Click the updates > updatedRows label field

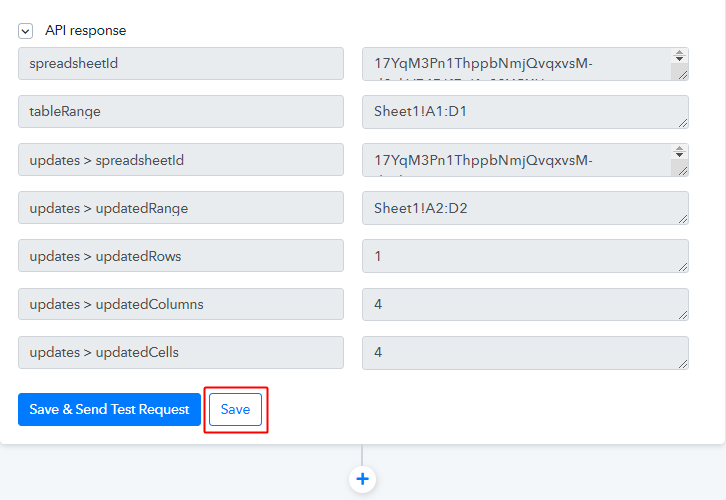pyautogui.click(x=180, y=256)
